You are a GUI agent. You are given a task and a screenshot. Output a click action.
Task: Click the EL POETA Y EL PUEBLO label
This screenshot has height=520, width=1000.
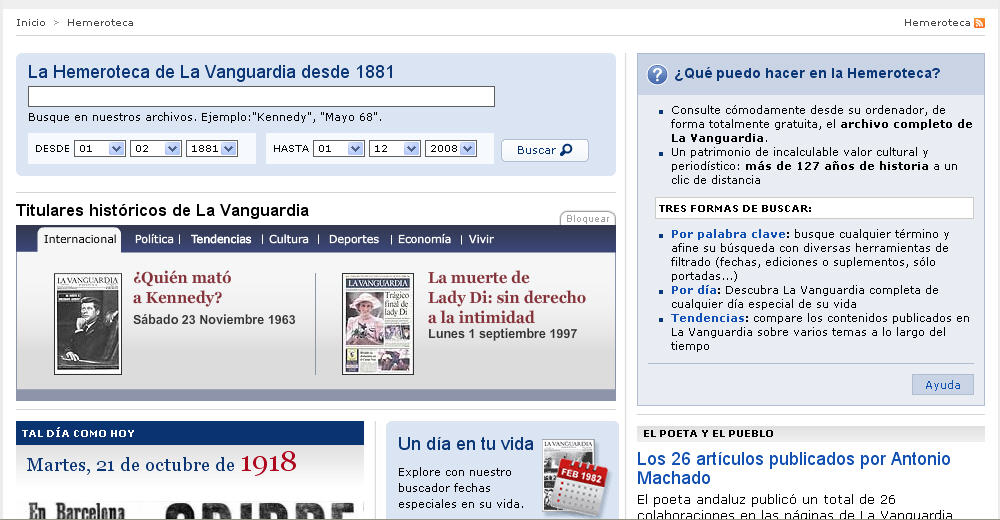click(x=709, y=434)
